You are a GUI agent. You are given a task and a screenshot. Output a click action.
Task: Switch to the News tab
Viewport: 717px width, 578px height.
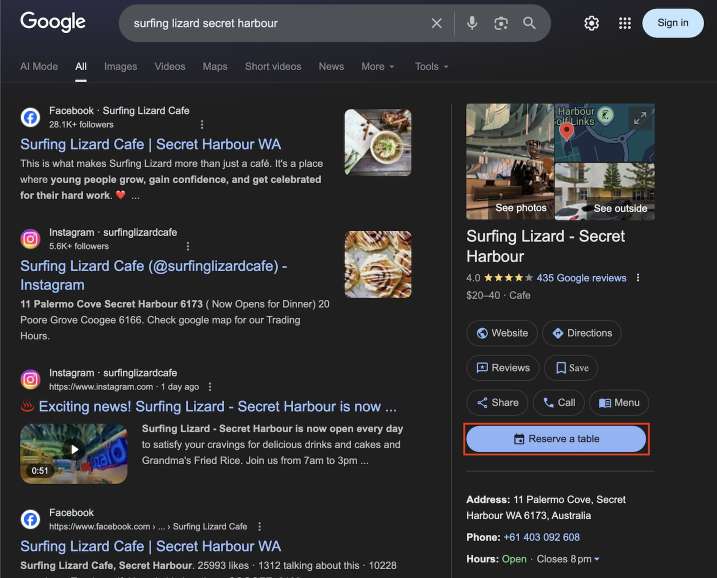331,66
